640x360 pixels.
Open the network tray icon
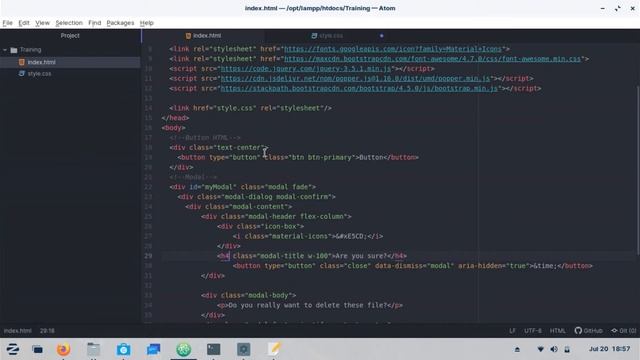(x=540, y=349)
